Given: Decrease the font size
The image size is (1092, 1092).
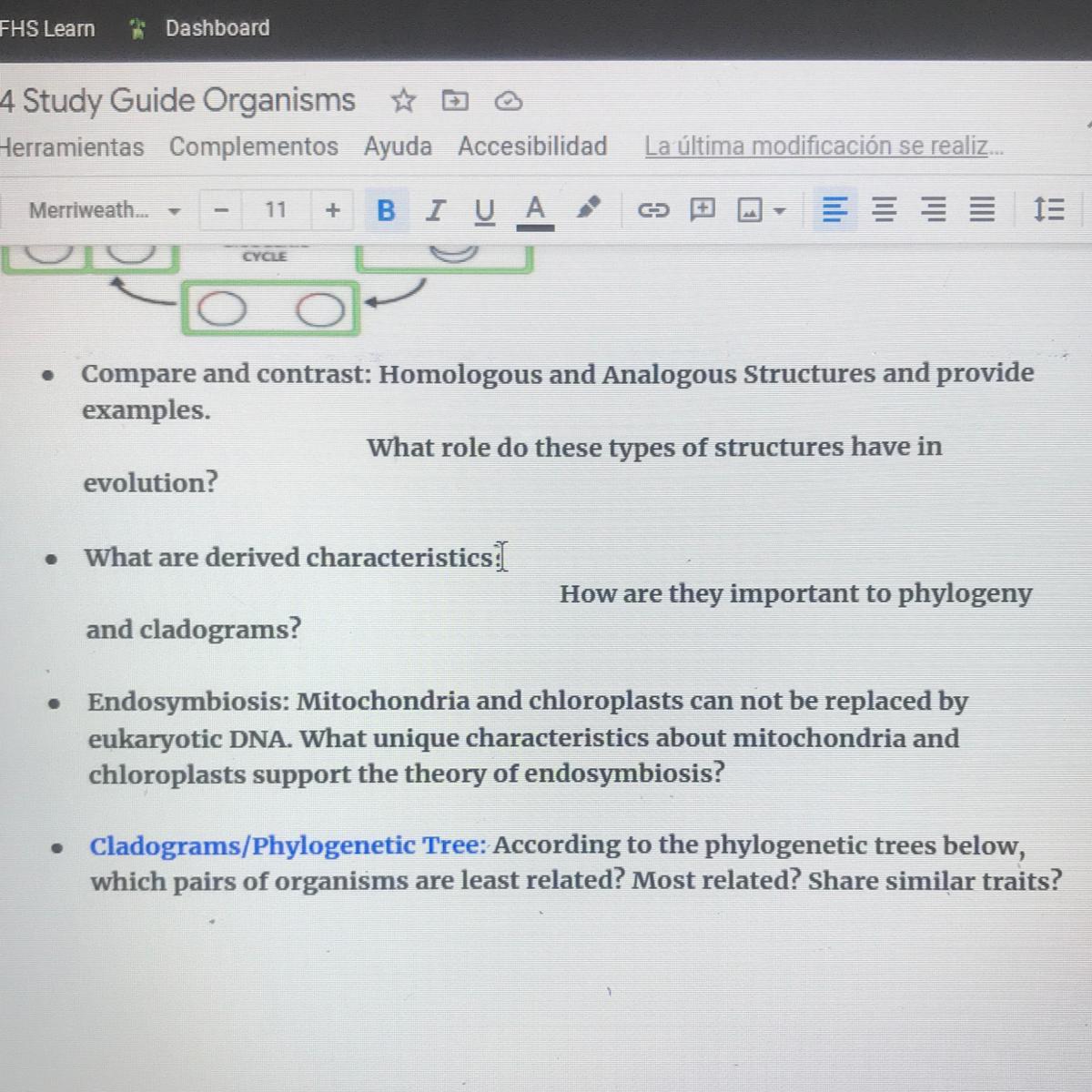Looking at the screenshot, I should 220,210.
